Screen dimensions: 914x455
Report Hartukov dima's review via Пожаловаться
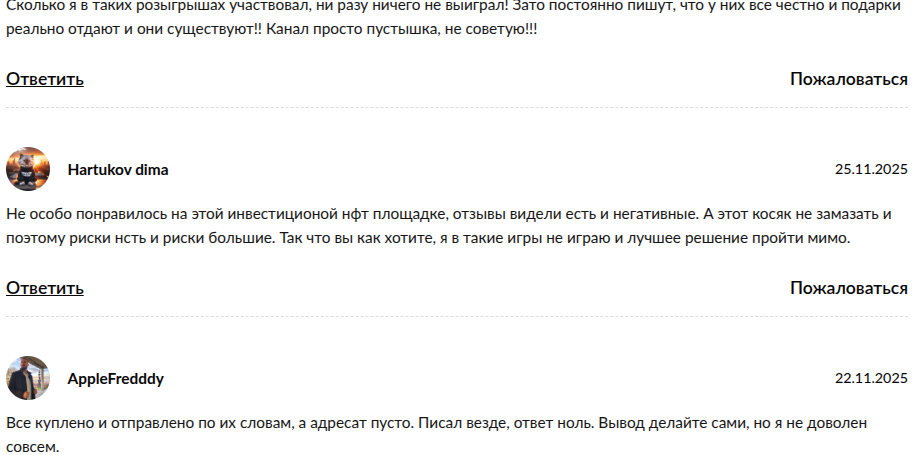pyautogui.click(x=848, y=288)
